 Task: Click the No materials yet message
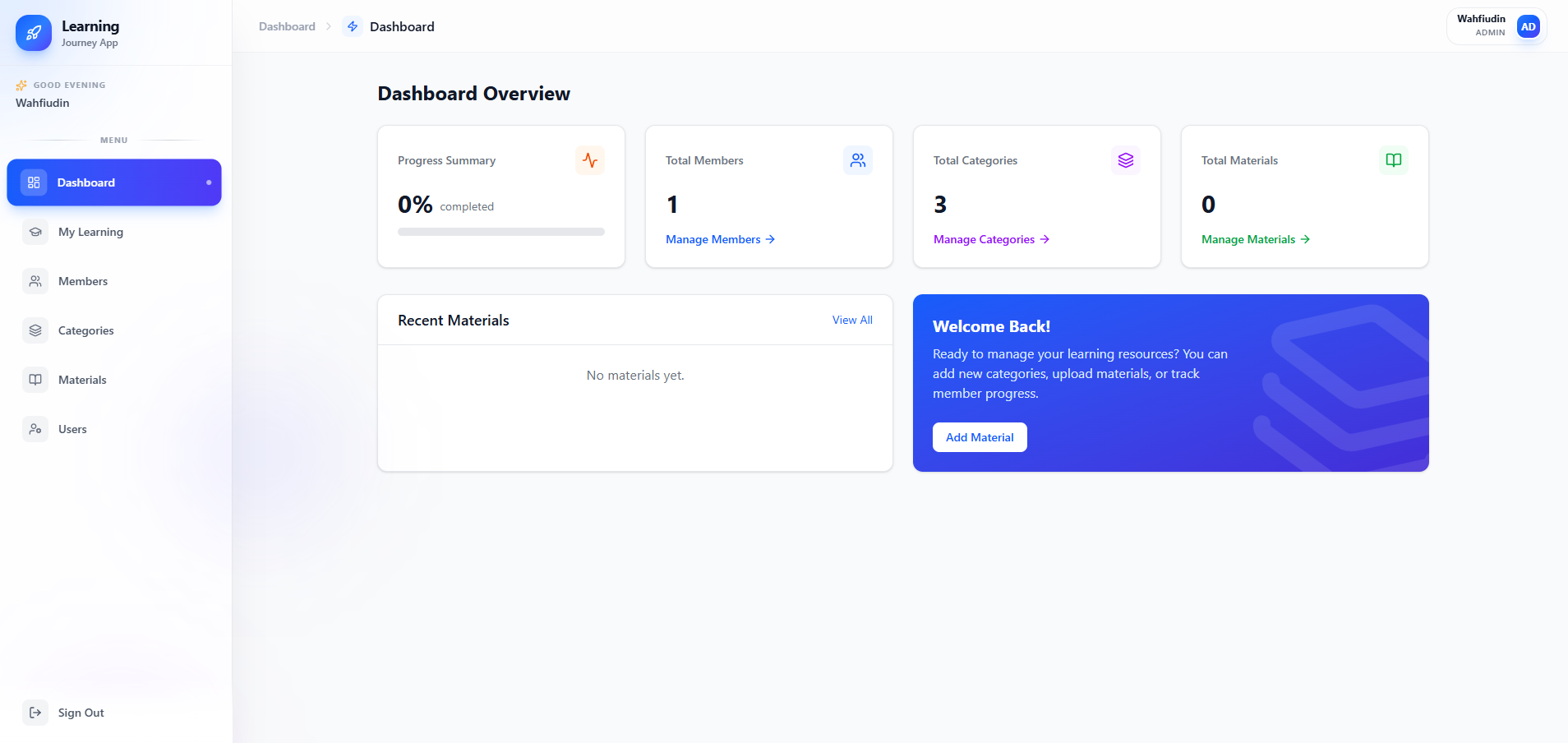635,376
